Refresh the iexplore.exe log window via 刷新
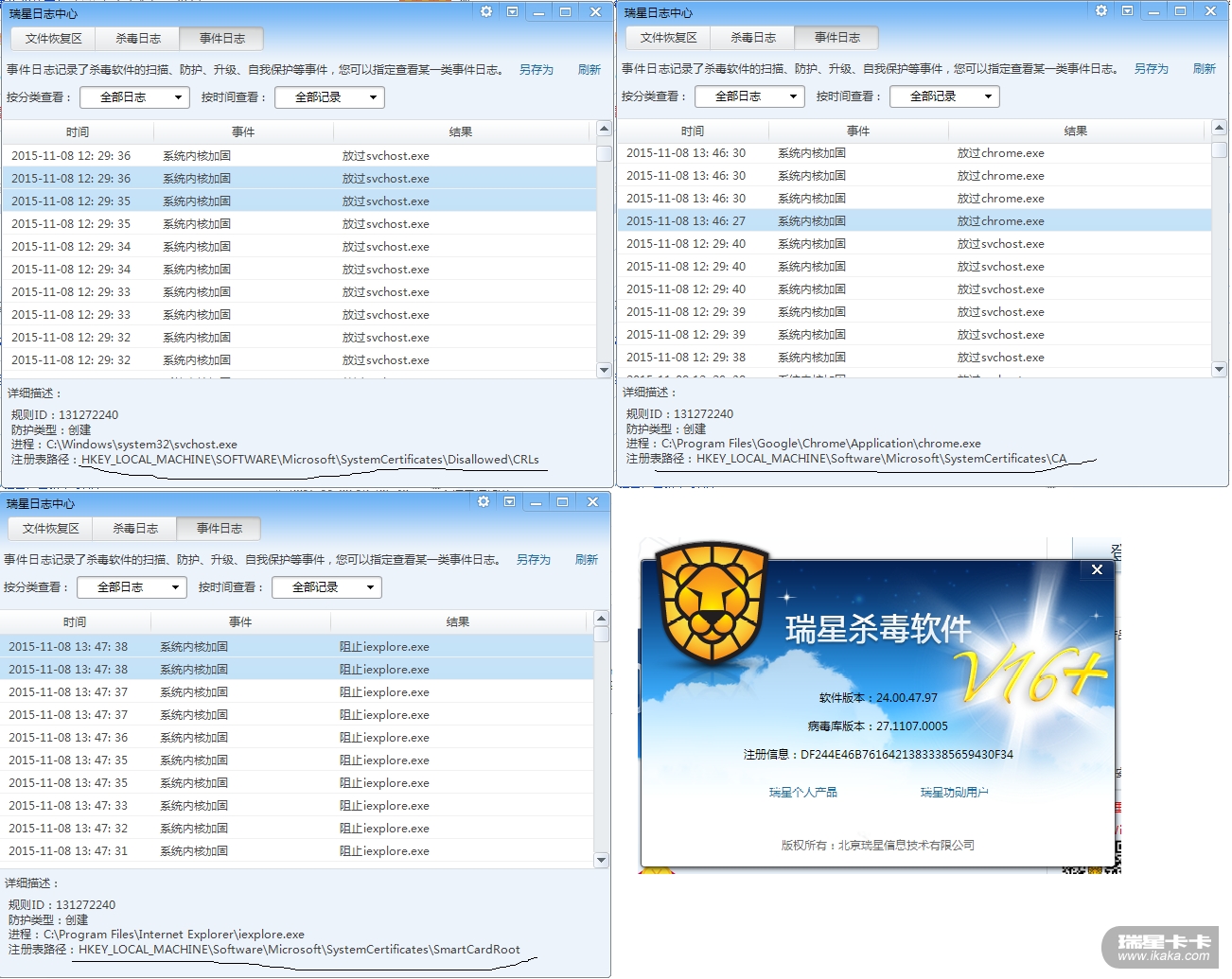 (x=587, y=560)
